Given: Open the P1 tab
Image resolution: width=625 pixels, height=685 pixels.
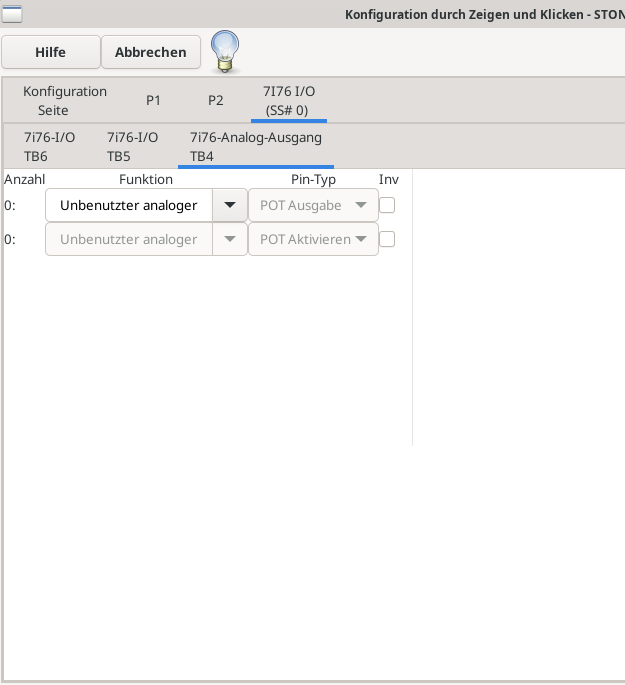Looking at the screenshot, I should coord(153,100).
